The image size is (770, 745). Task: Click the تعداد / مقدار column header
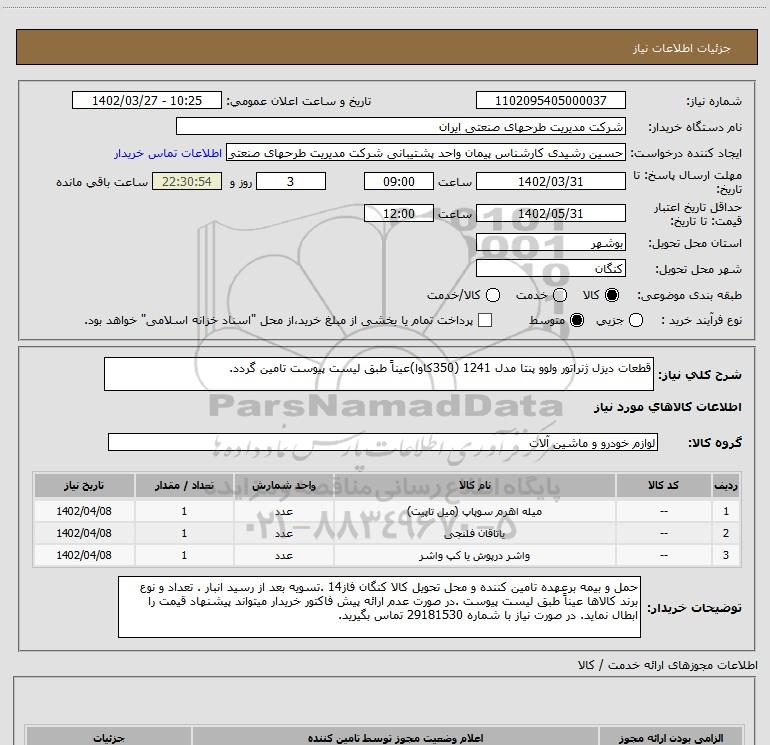click(184, 485)
